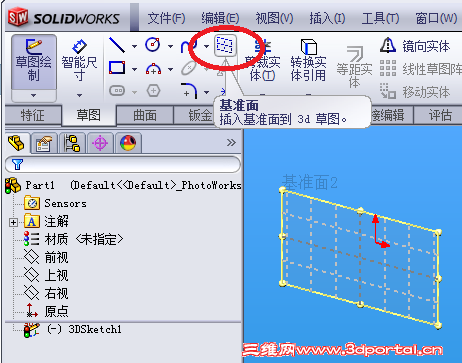The image size is (462, 363).
Task: Open the Rectangle tool dropdown arrow
Action: pos(134,69)
